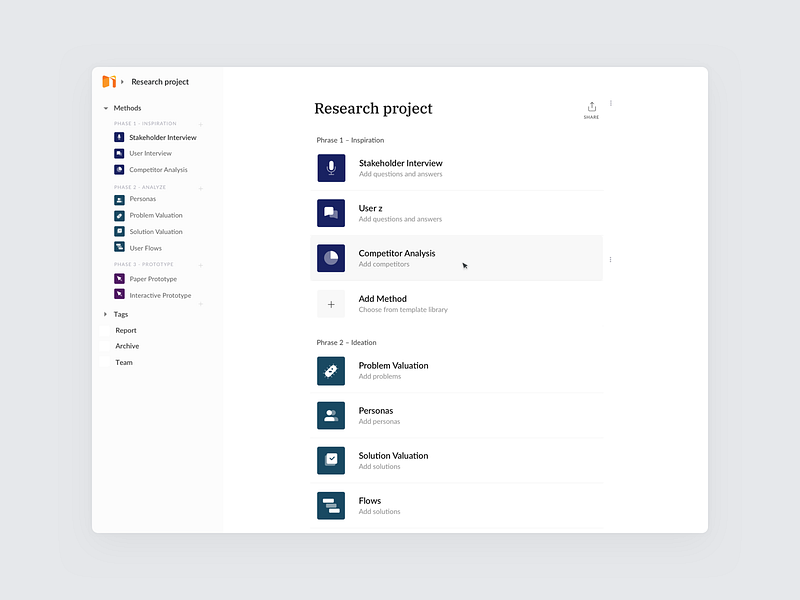Click Problem Valuation icon in sidebar
The height and width of the screenshot is (600, 800).
coord(119,215)
